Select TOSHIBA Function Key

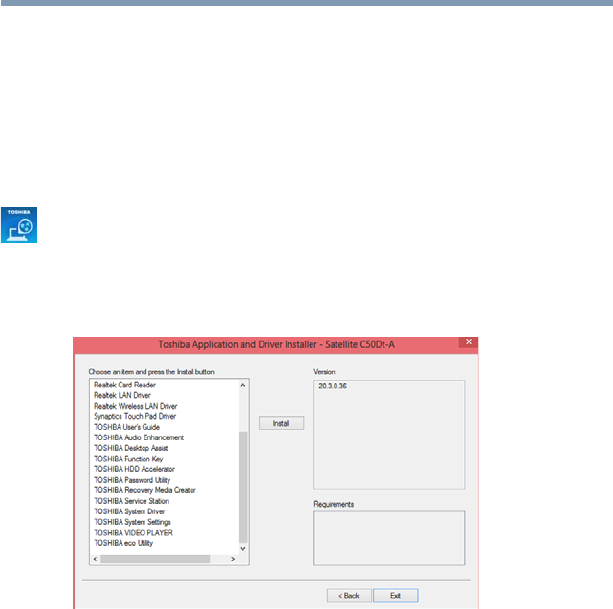(129, 459)
